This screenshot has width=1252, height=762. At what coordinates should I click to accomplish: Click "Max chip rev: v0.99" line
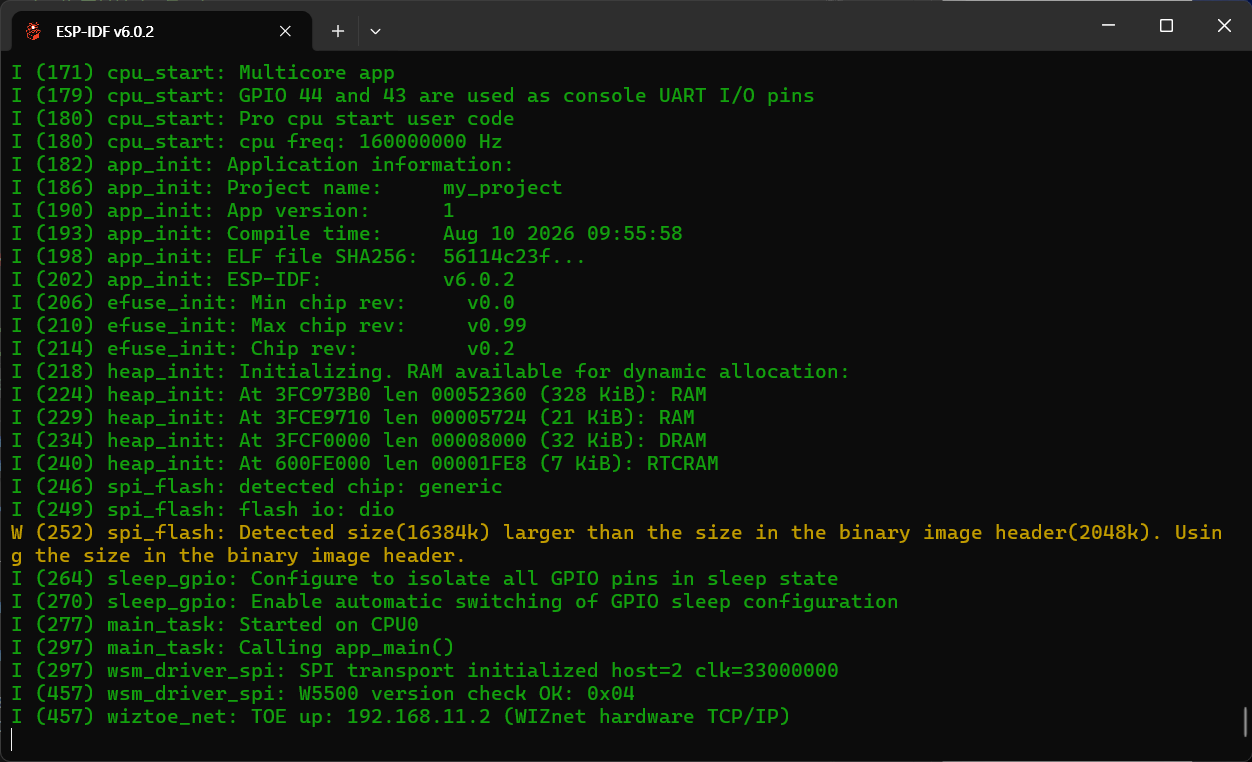point(268,326)
